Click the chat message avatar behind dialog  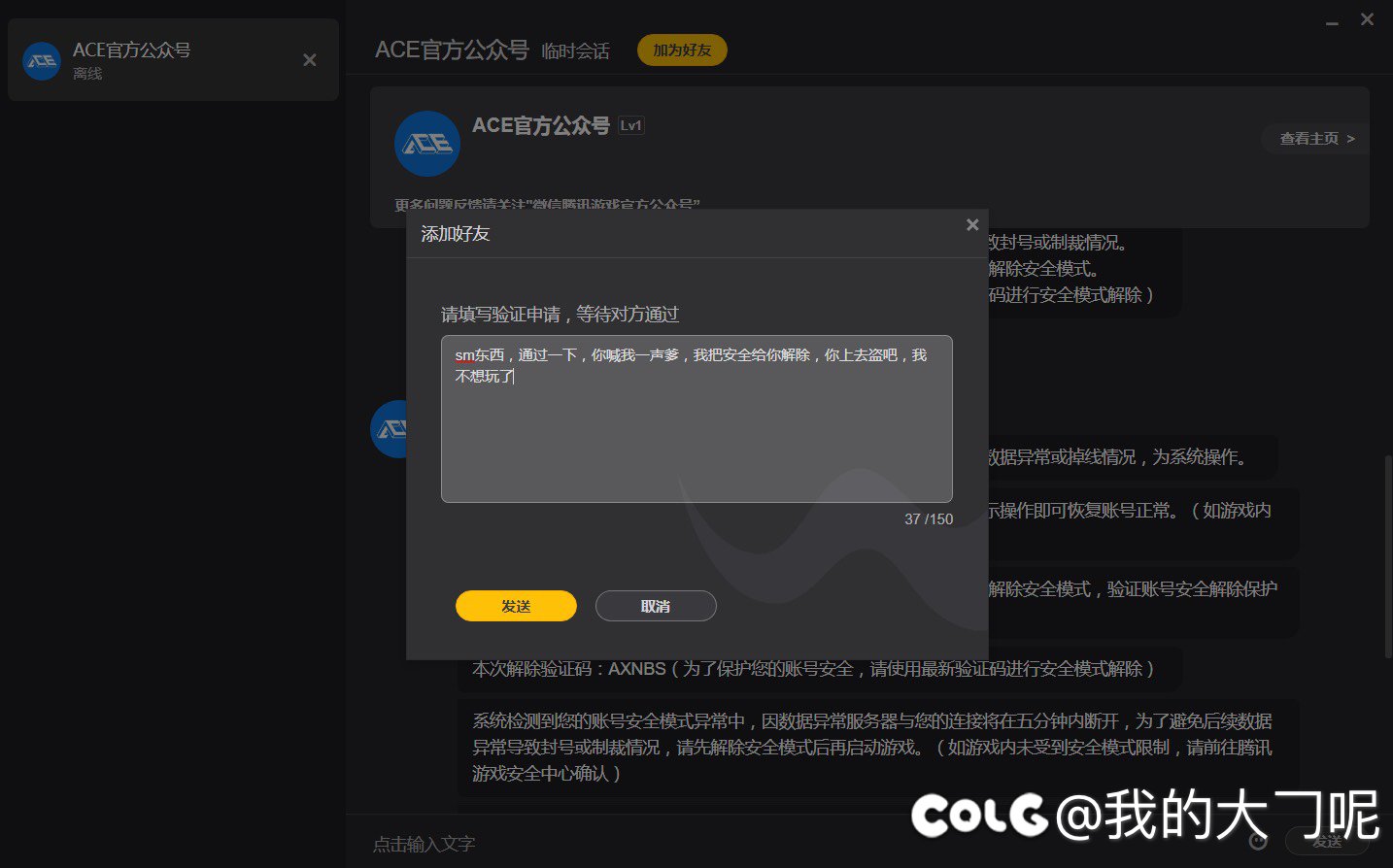point(389,428)
